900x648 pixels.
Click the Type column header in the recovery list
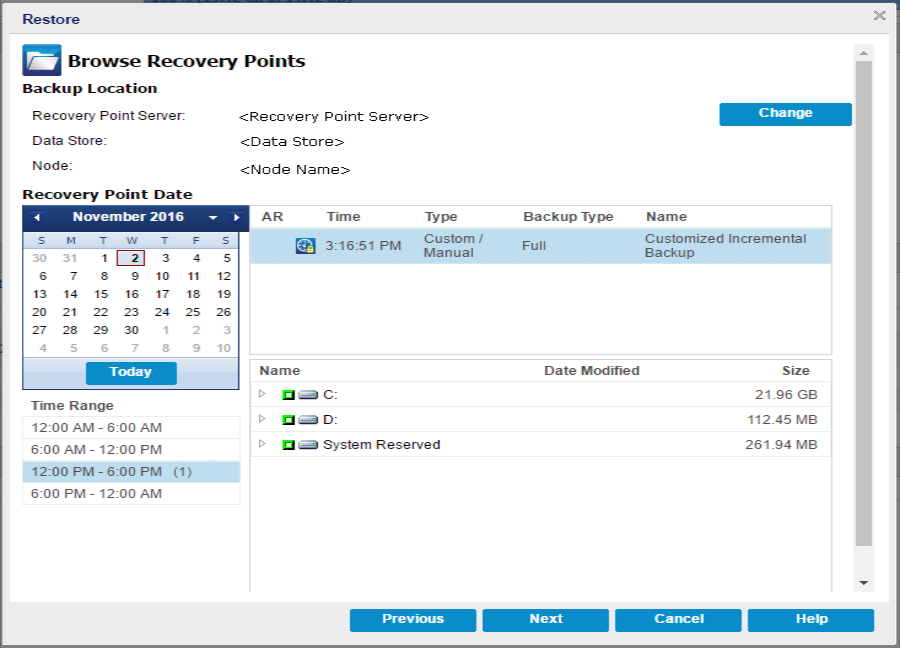point(441,217)
